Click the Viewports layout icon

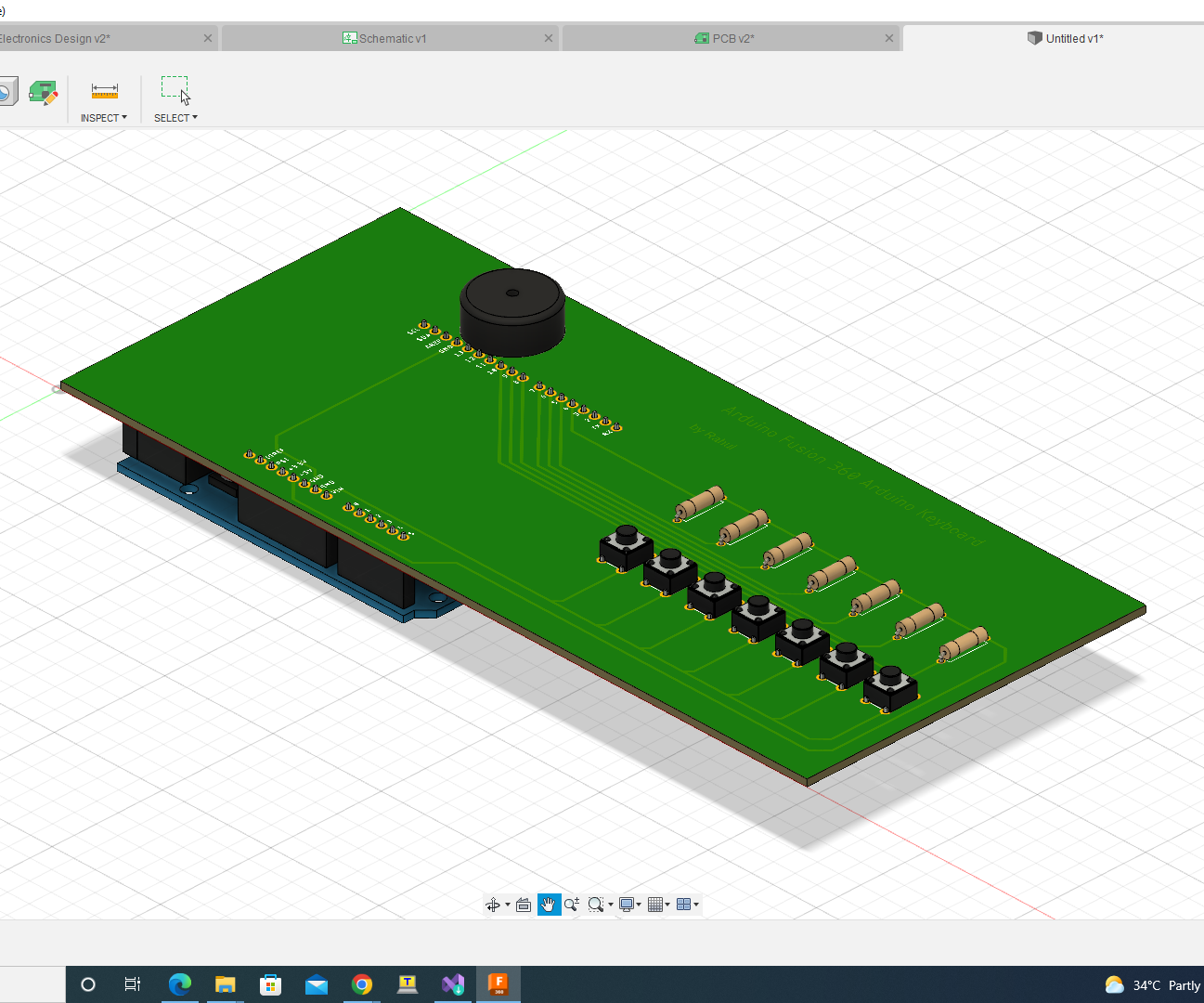[684, 904]
